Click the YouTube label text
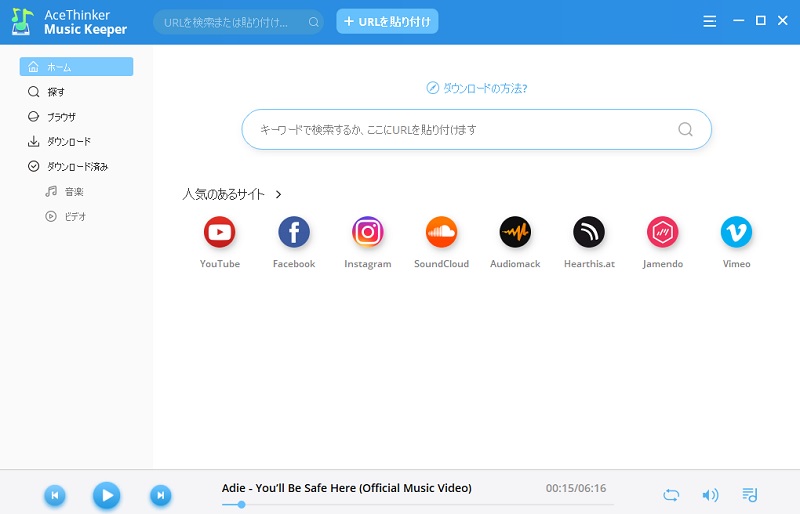The width and height of the screenshot is (800, 514). (x=219, y=264)
